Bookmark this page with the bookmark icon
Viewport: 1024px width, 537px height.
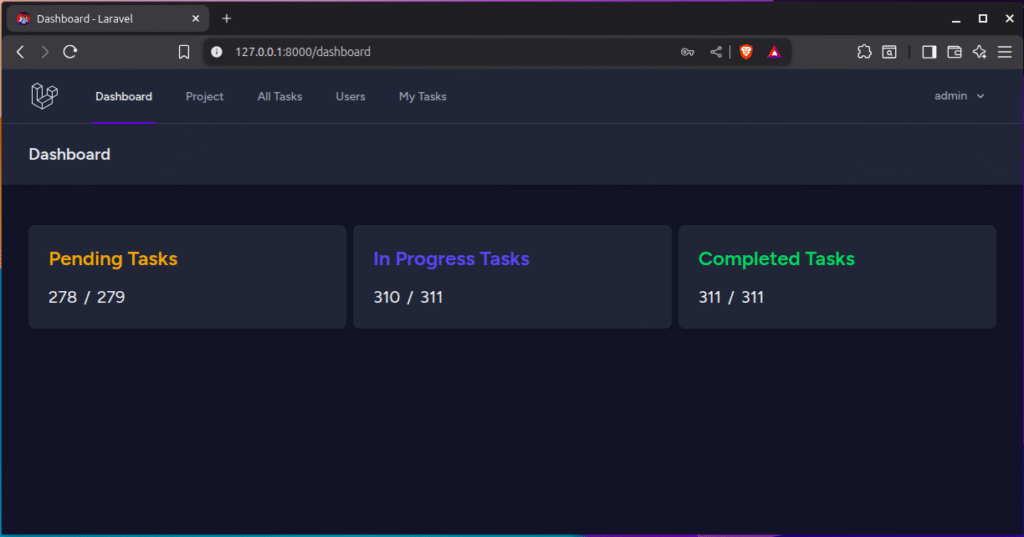click(x=184, y=52)
